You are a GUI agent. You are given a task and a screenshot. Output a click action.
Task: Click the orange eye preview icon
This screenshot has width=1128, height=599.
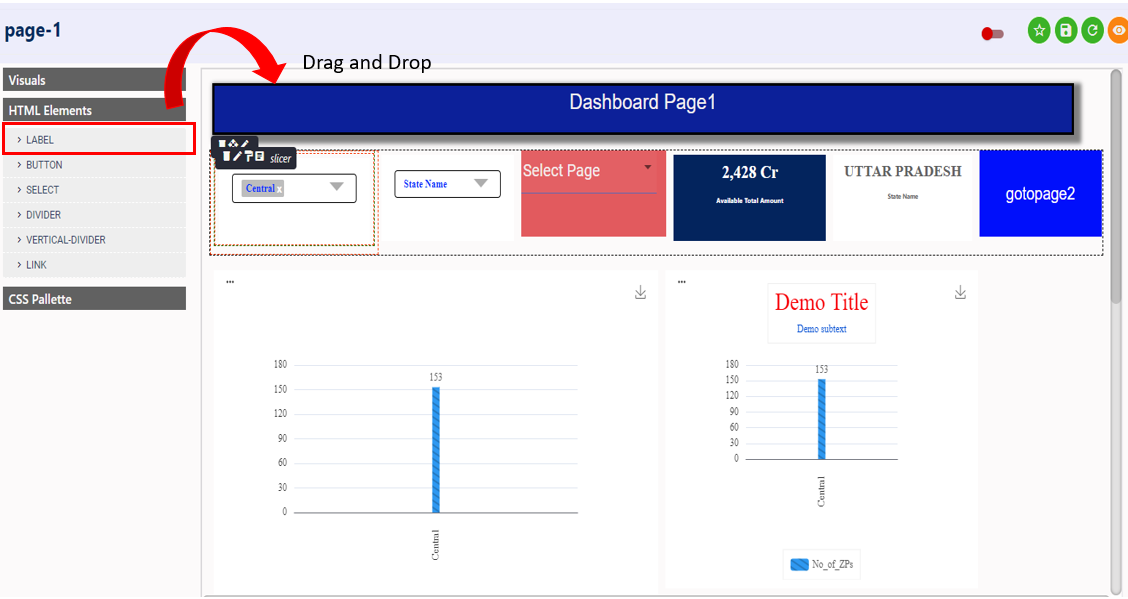point(1119,30)
